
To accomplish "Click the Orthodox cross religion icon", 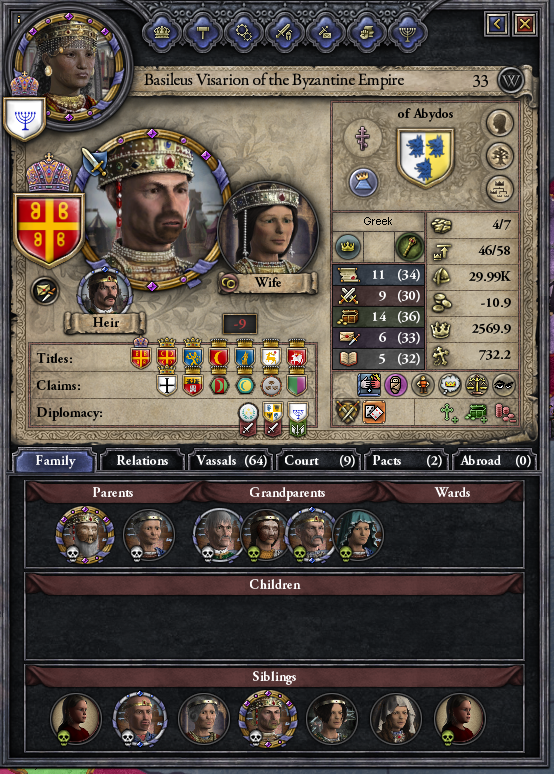I will coord(363,139).
